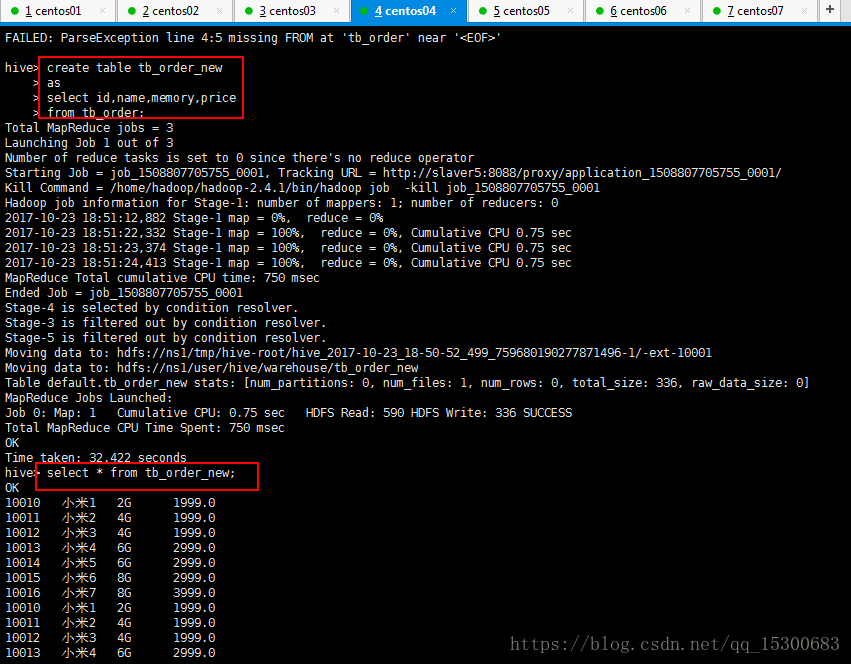Click 'Ended Job = job_1508807705755_0001' line

pos(124,293)
